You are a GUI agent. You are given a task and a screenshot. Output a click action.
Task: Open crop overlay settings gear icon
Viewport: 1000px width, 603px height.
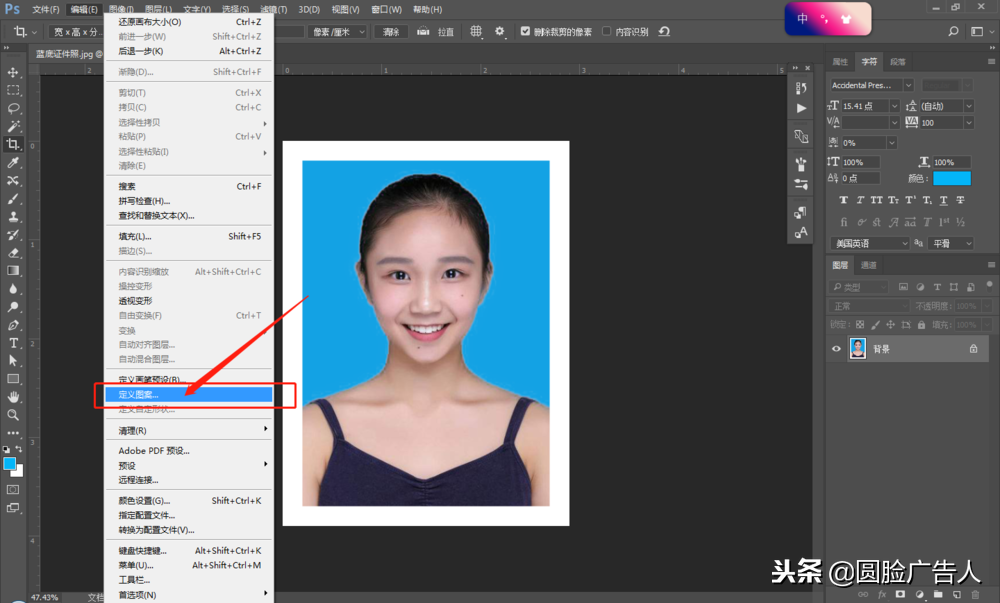(500, 31)
